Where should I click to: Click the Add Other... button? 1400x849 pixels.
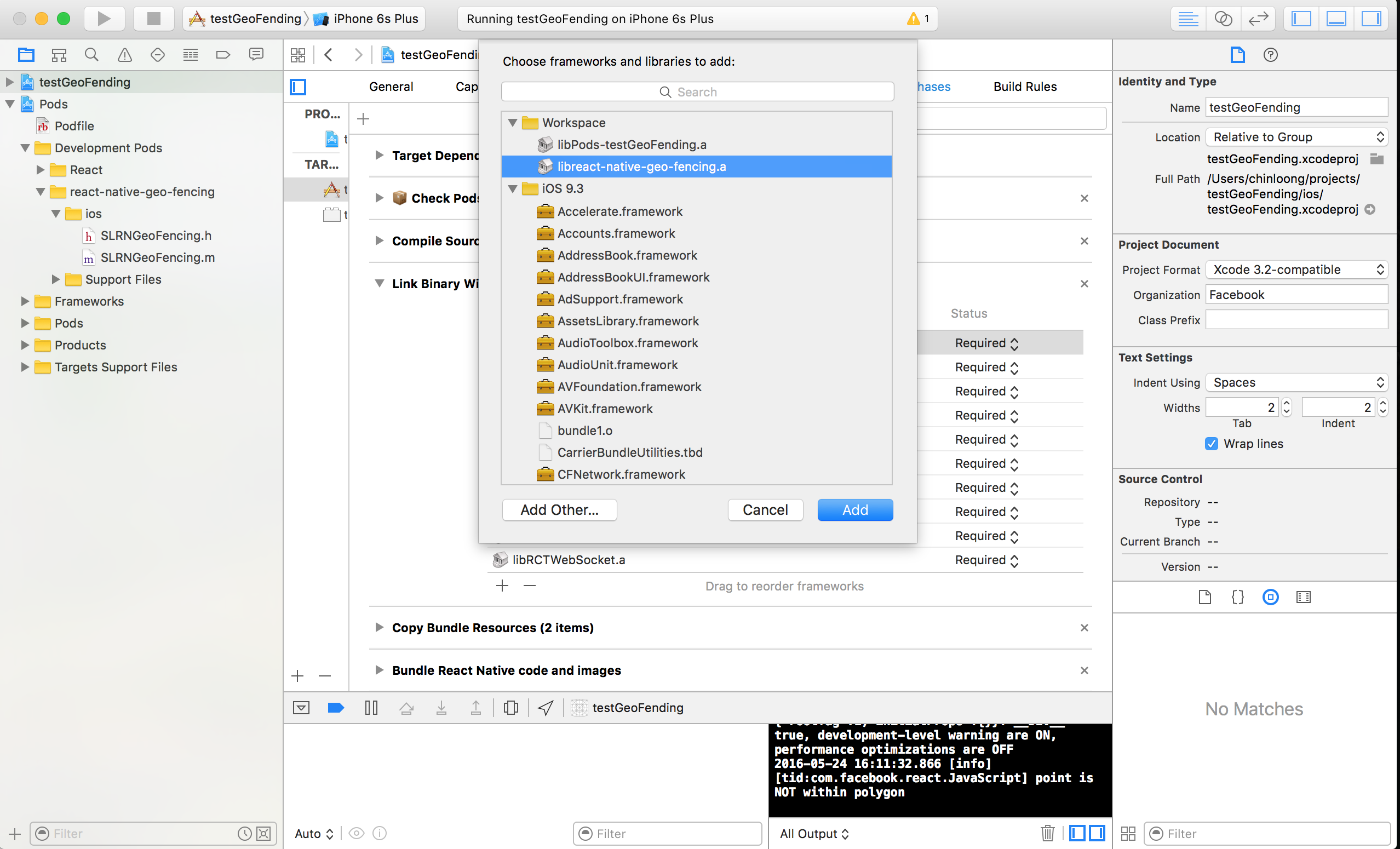click(559, 510)
